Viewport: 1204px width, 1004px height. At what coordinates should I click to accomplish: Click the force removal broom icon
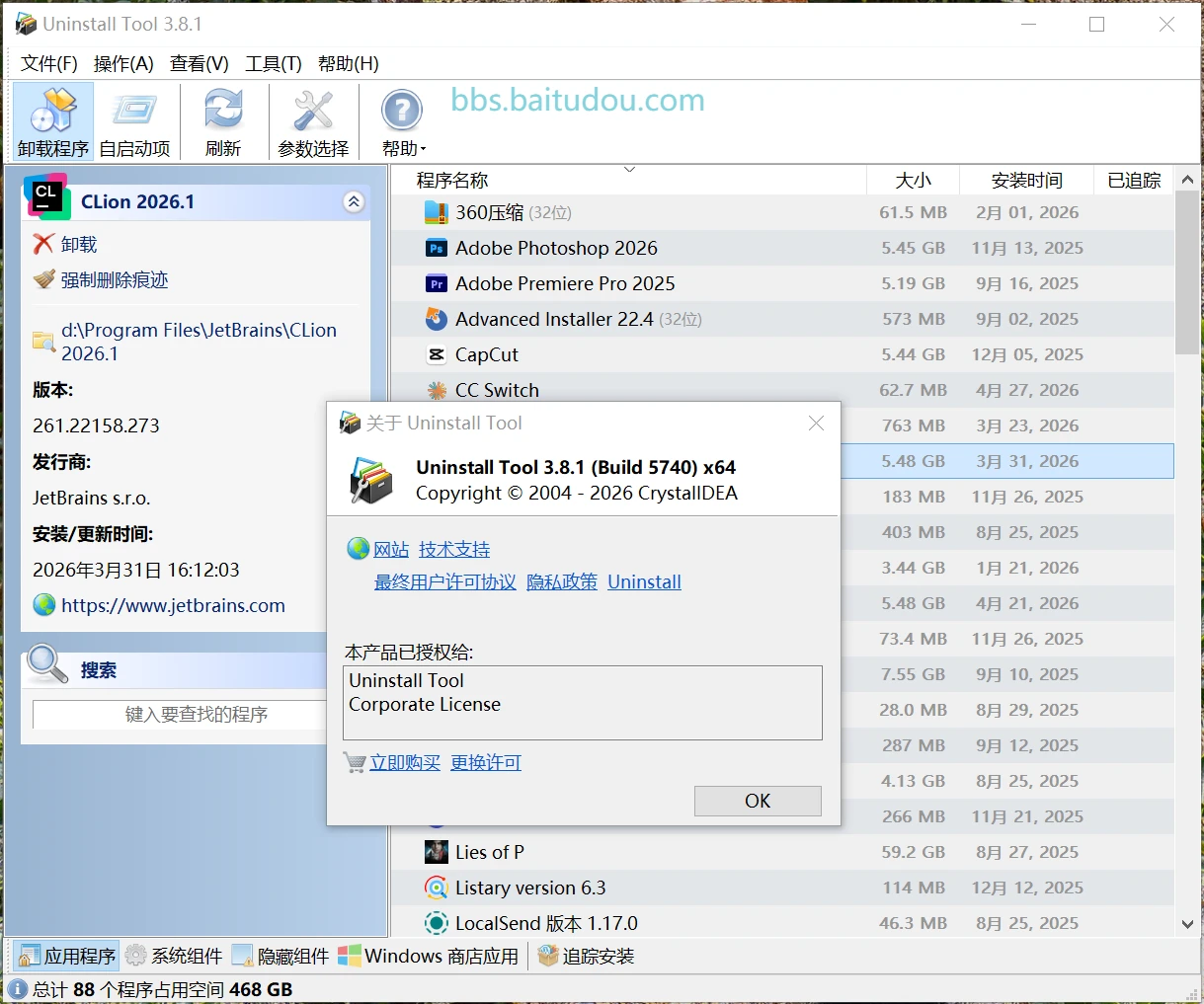(43, 279)
